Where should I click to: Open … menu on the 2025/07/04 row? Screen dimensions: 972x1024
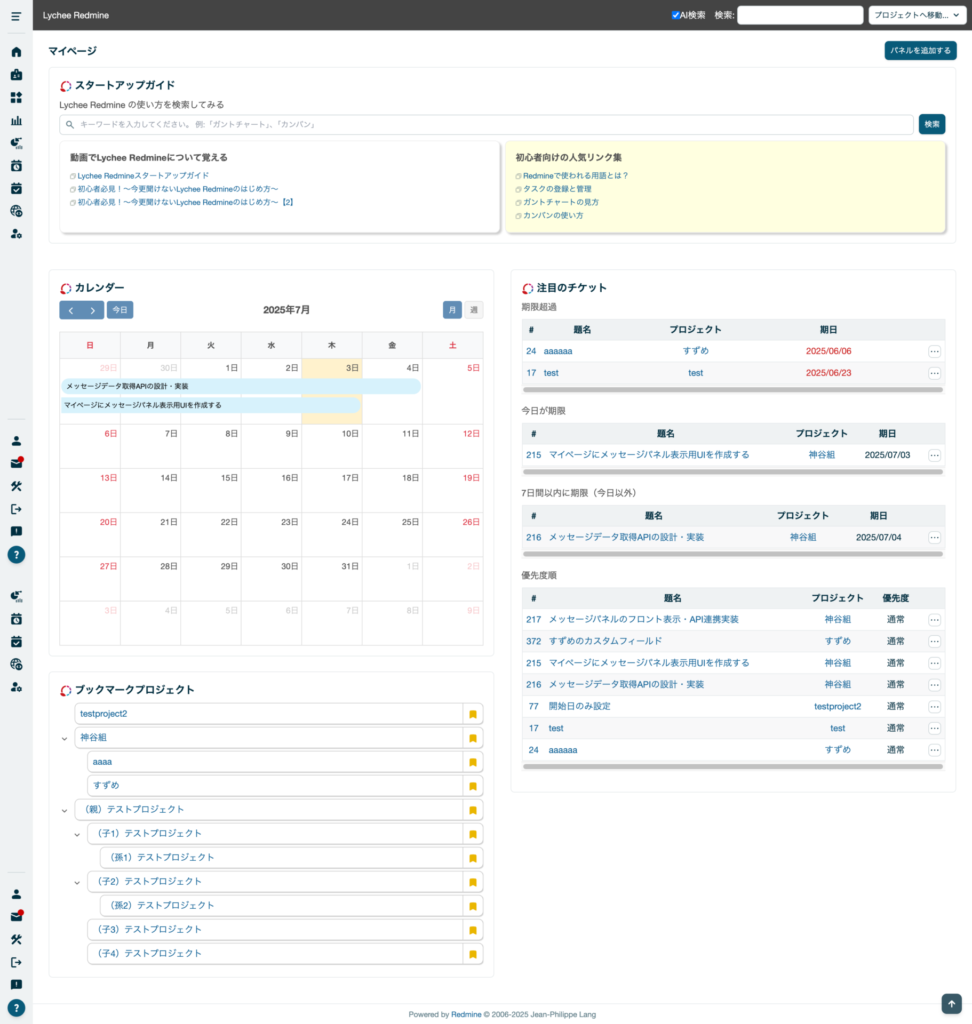(934, 537)
